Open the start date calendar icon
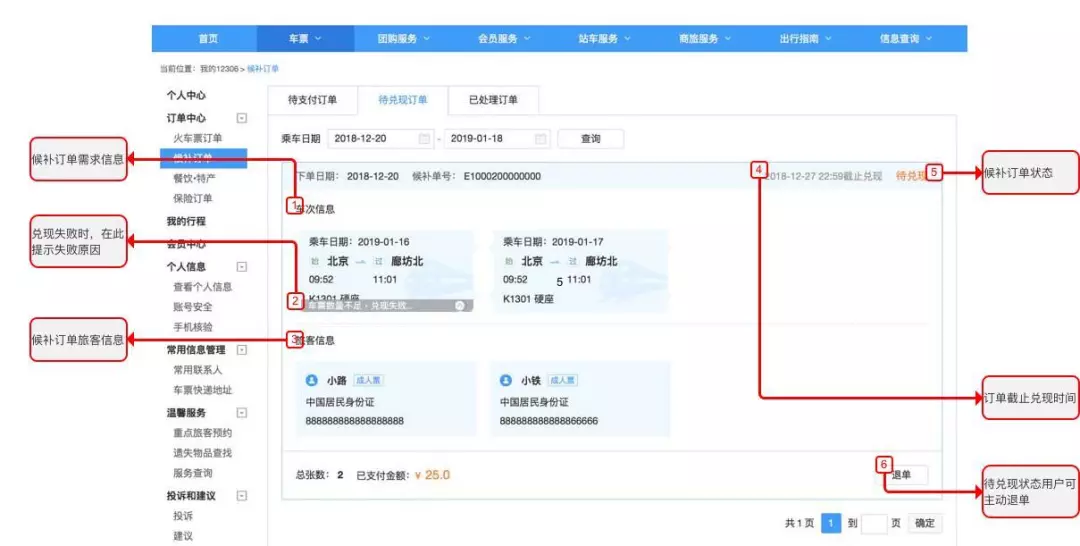This screenshot has height=546, width=1080. click(424, 139)
